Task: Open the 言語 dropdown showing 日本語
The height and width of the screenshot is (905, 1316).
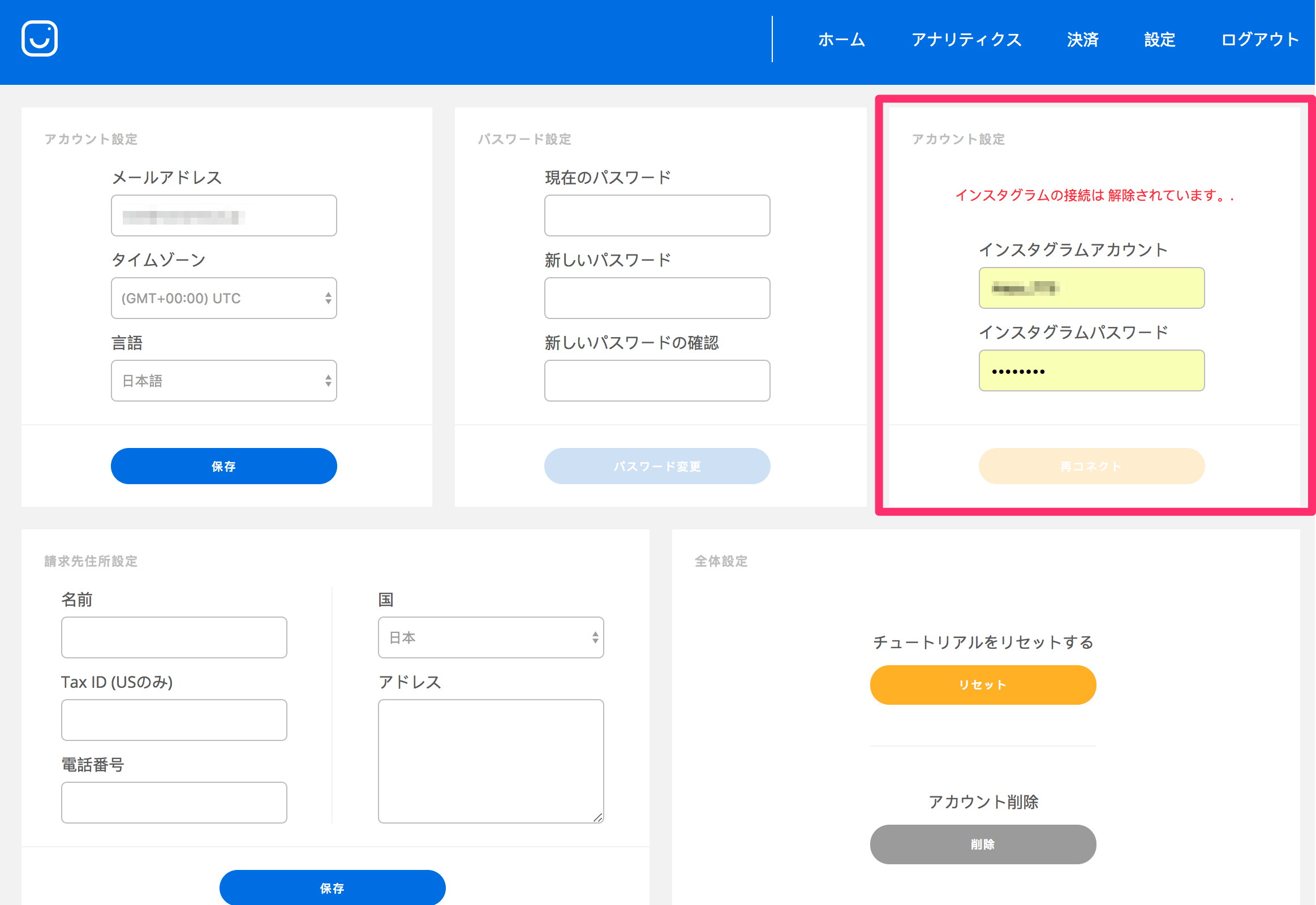Action: (x=223, y=381)
